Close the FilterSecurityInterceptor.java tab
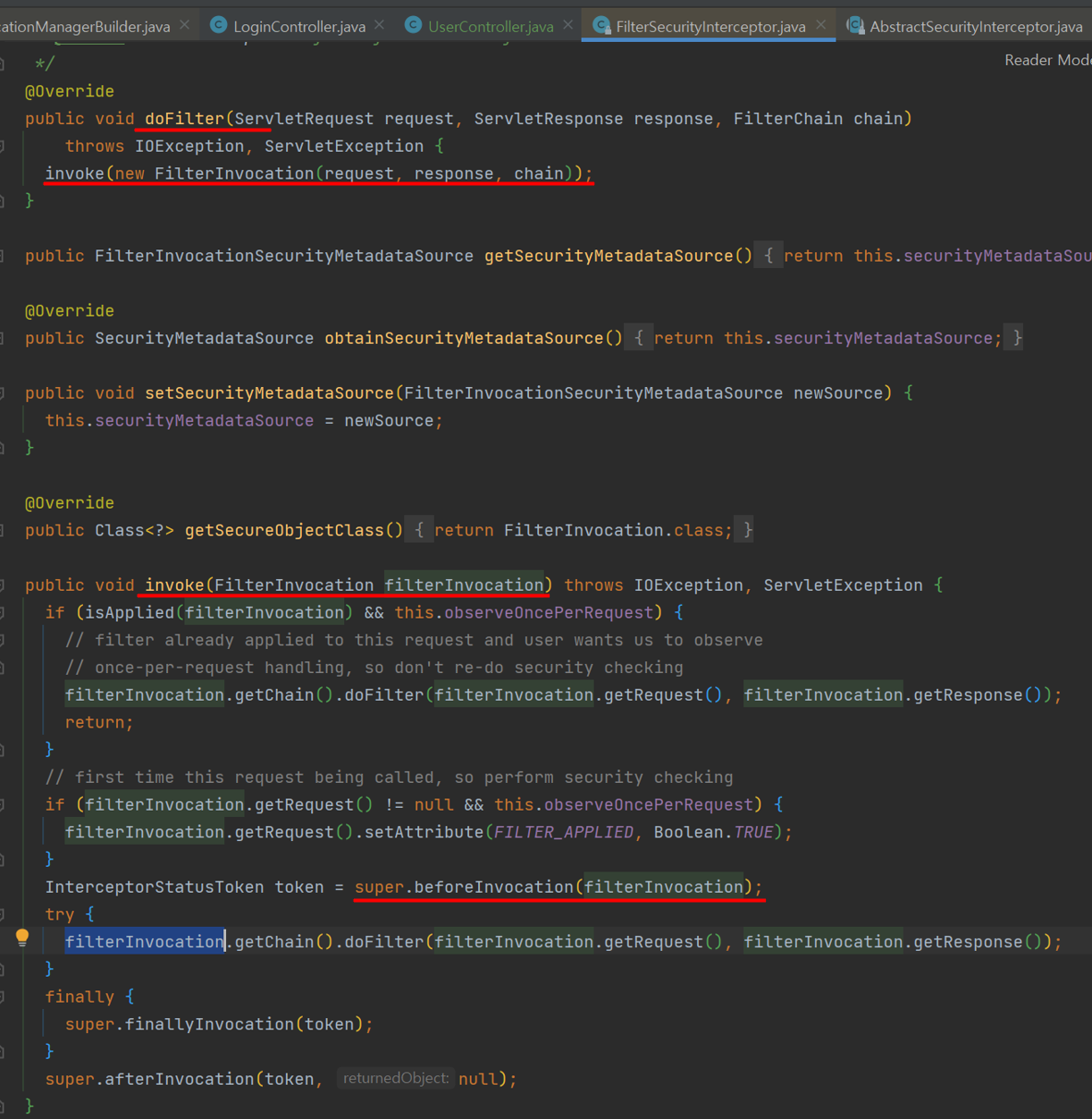 821,25
